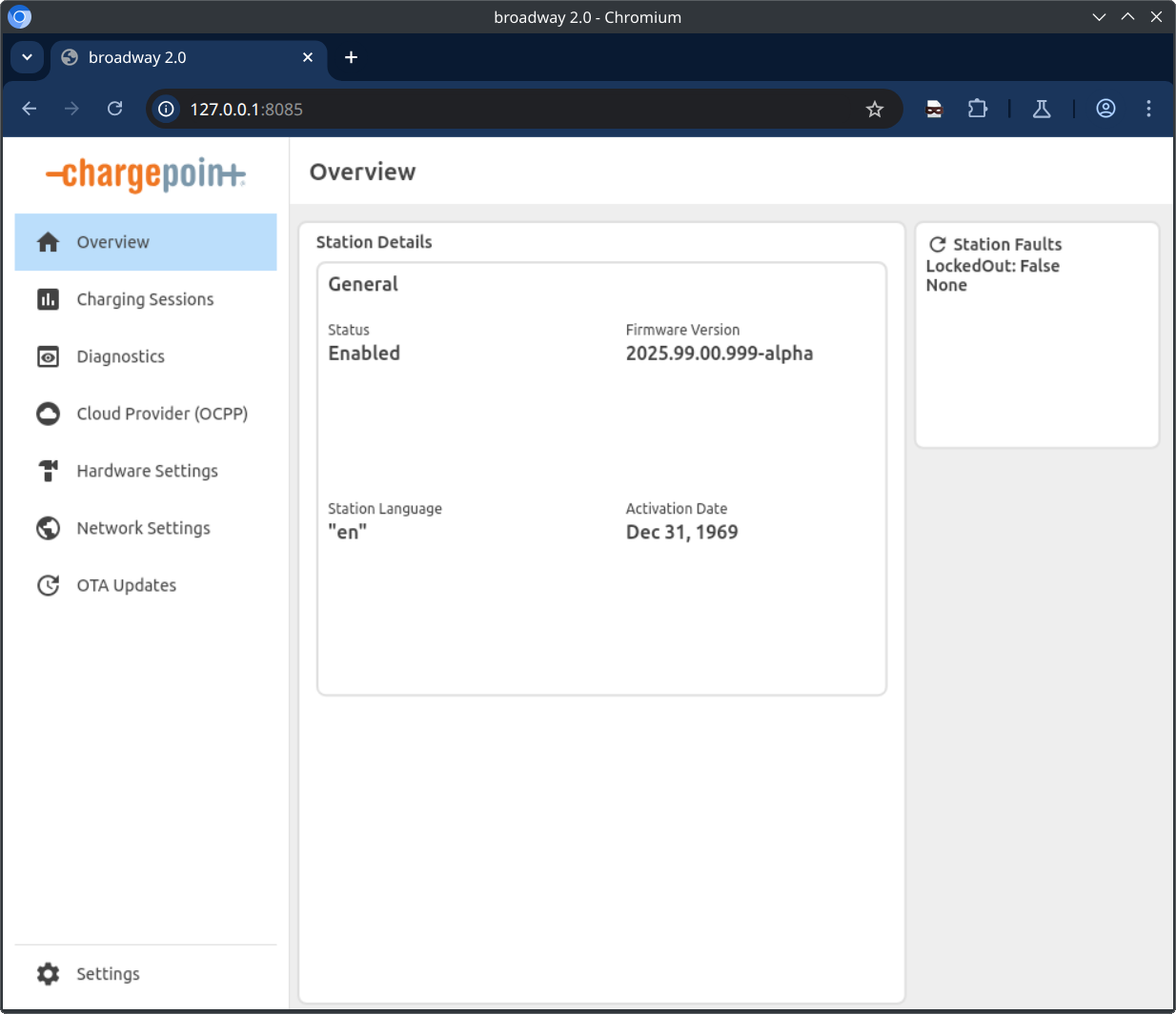This screenshot has width=1176, height=1014.
Task: Click the Activation Date label
Action: (x=676, y=509)
